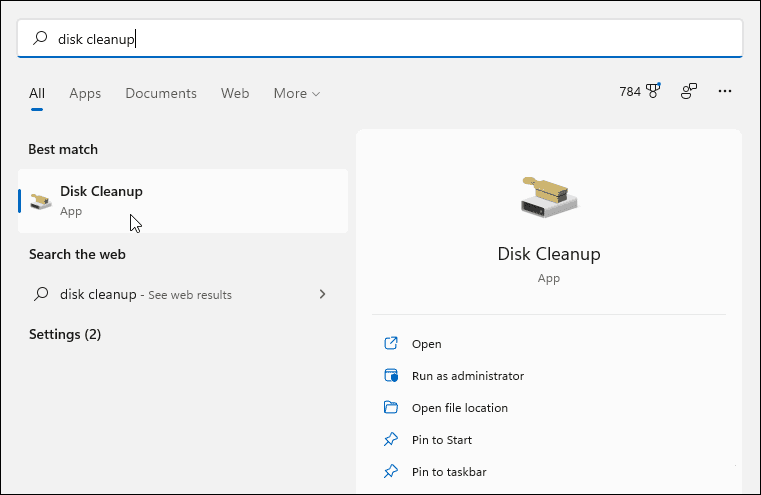
Task: Click the Pin to taskbar pin icon
Action: [x=391, y=472]
